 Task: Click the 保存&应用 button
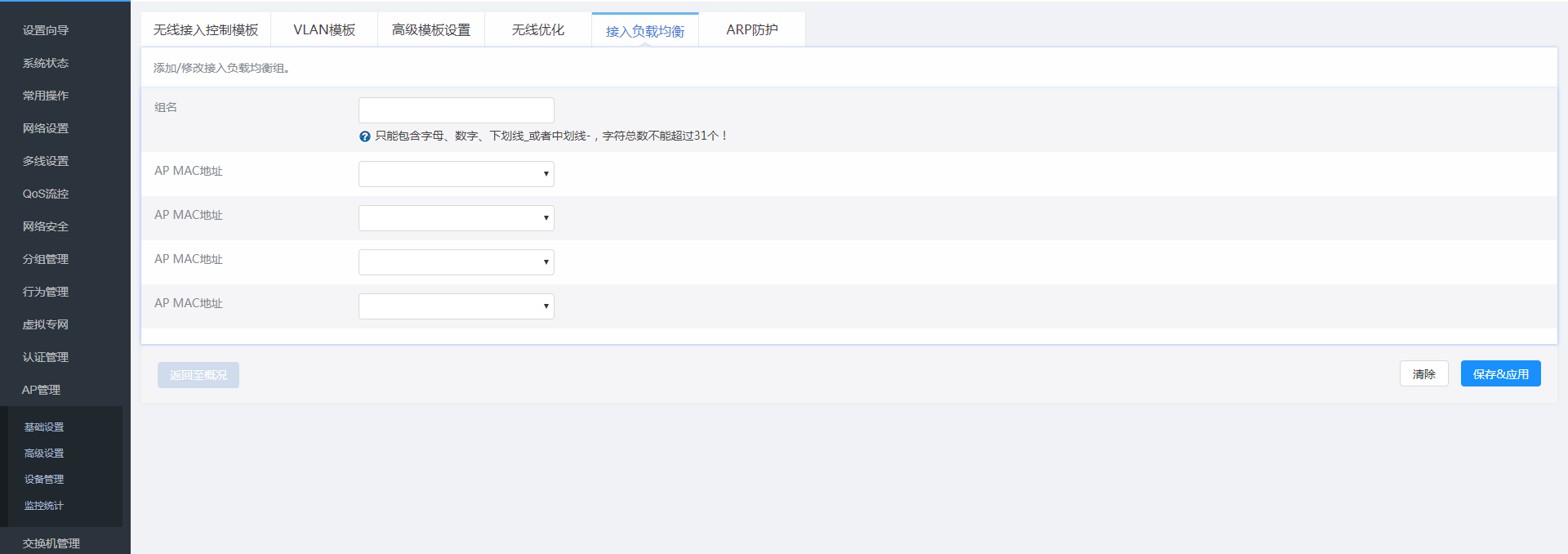click(1500, 374)
